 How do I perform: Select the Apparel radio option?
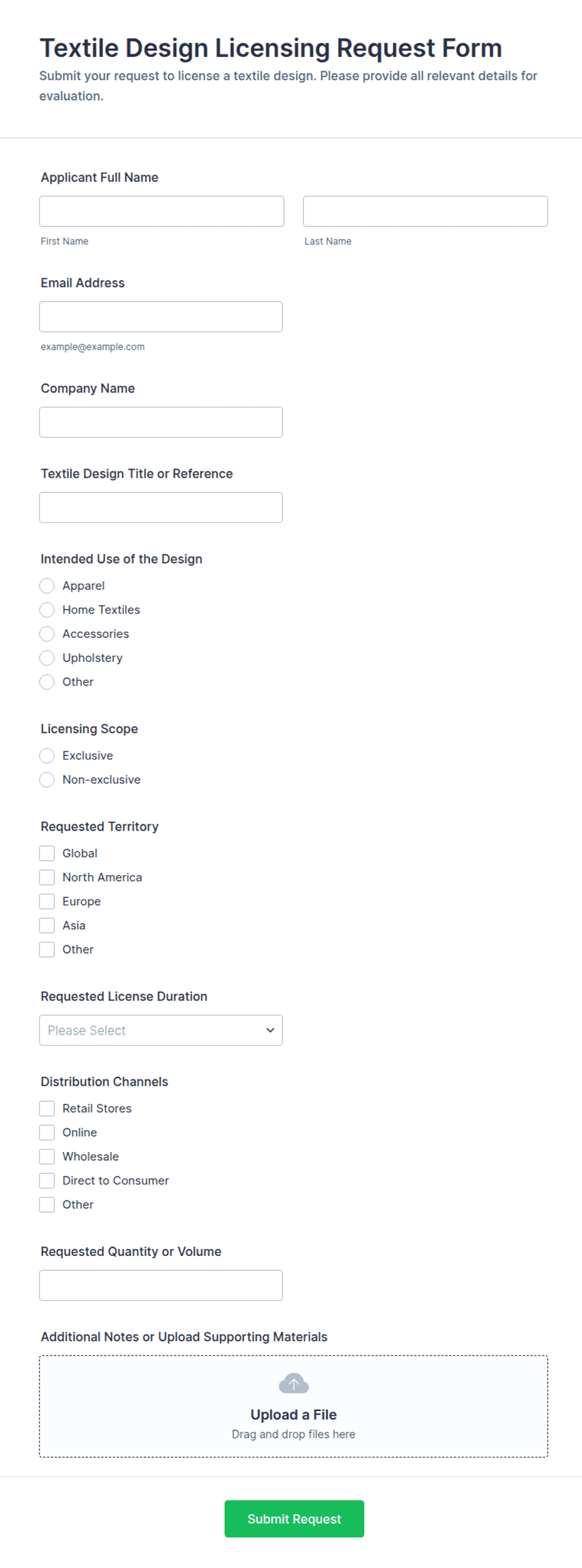tap(47, 586)
